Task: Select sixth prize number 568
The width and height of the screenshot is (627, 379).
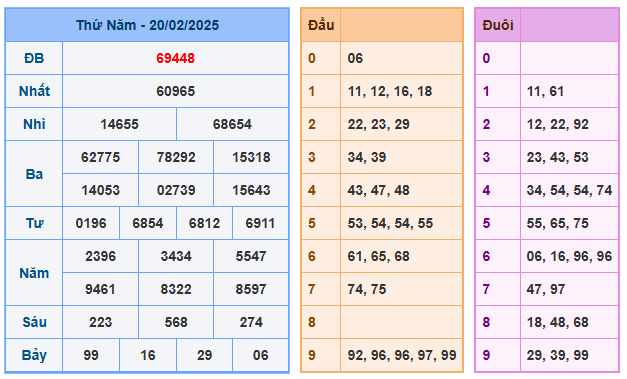Action: coord(176,322)
